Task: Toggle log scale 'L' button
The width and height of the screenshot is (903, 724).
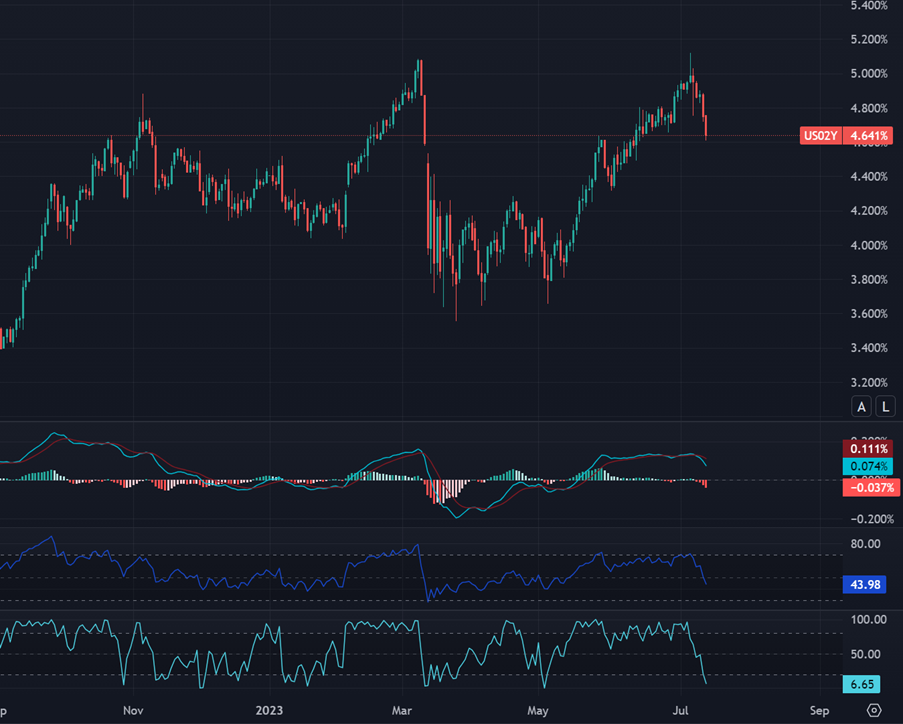Action: [x=885, y=406]
